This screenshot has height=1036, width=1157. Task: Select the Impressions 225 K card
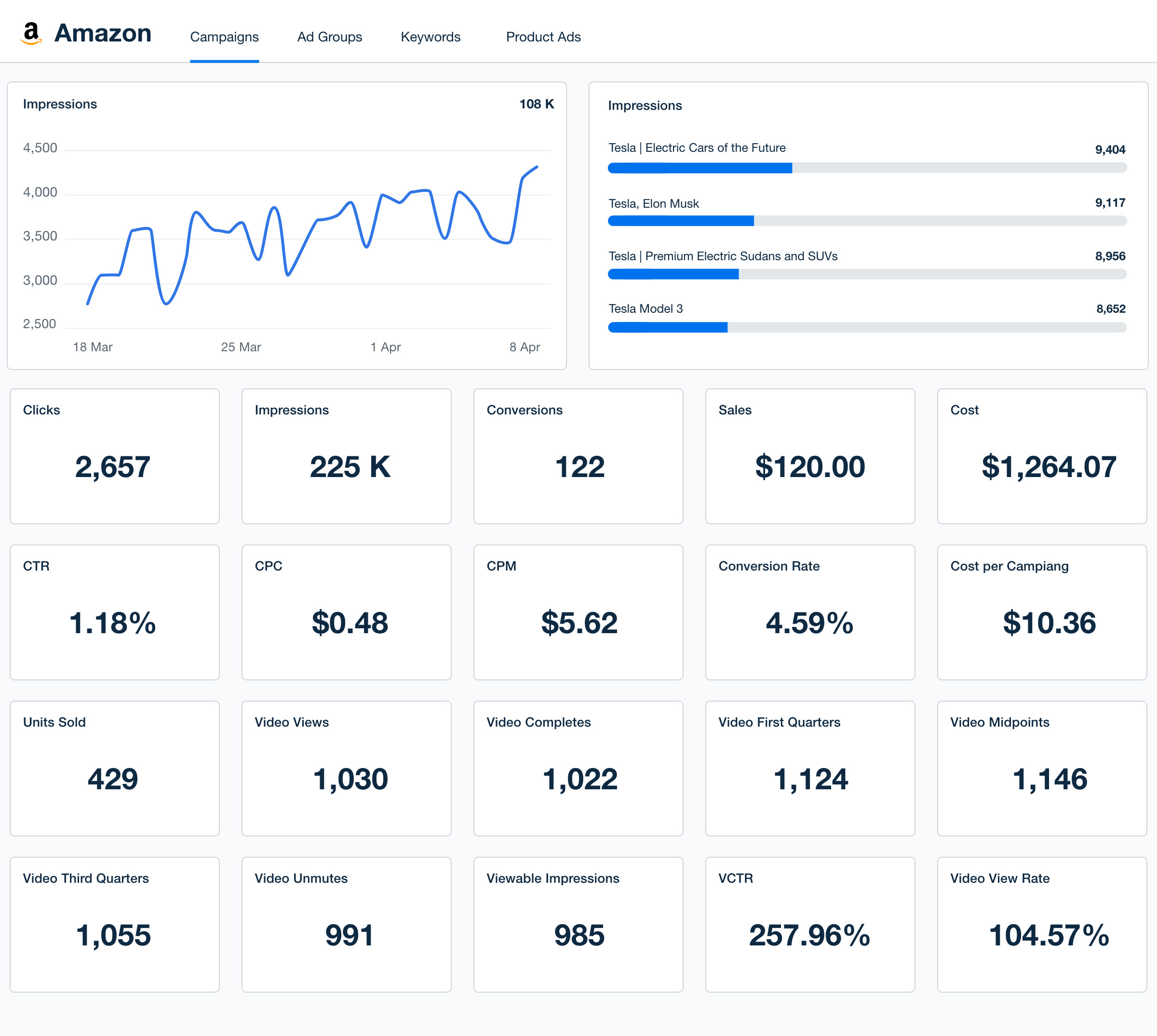pyautogui.click(x=346, y=456)
